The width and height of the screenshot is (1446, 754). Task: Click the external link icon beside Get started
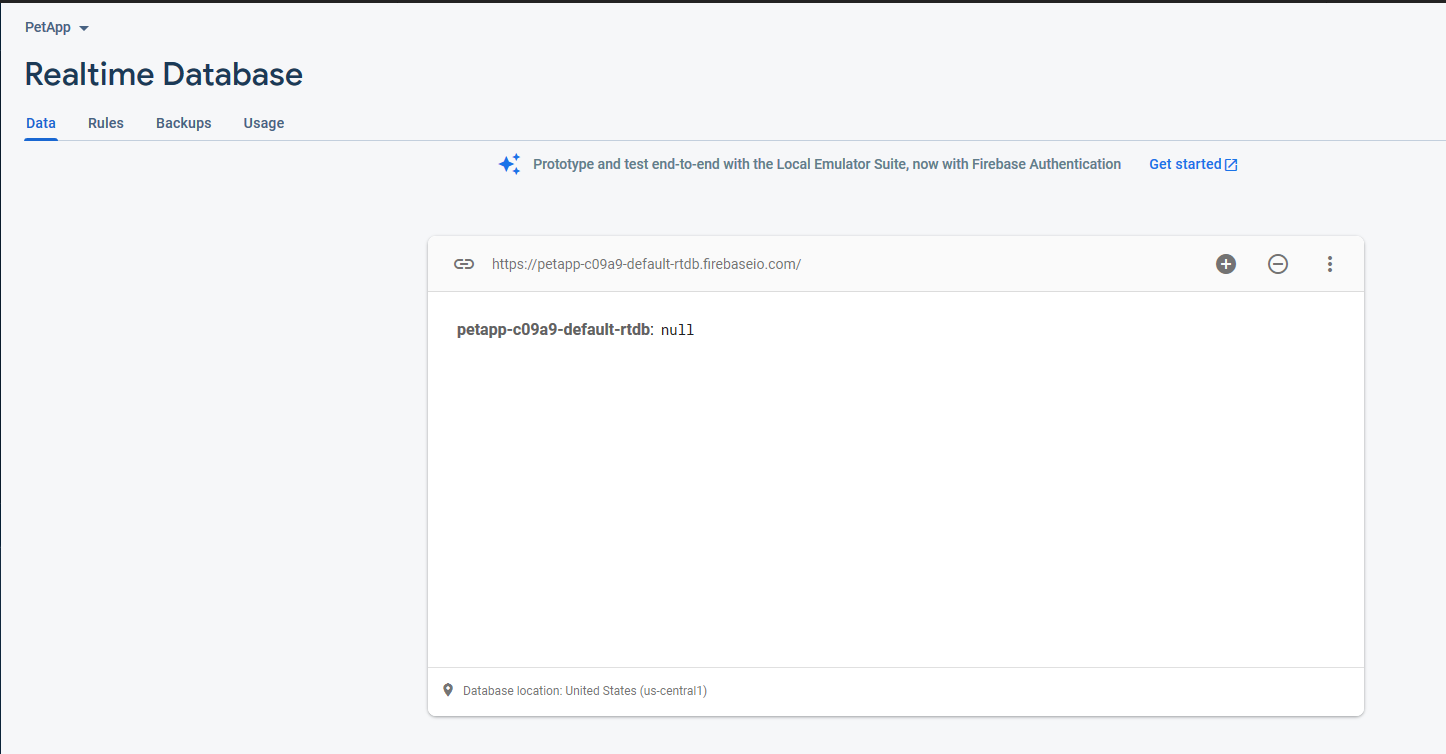coord(1231,165)
